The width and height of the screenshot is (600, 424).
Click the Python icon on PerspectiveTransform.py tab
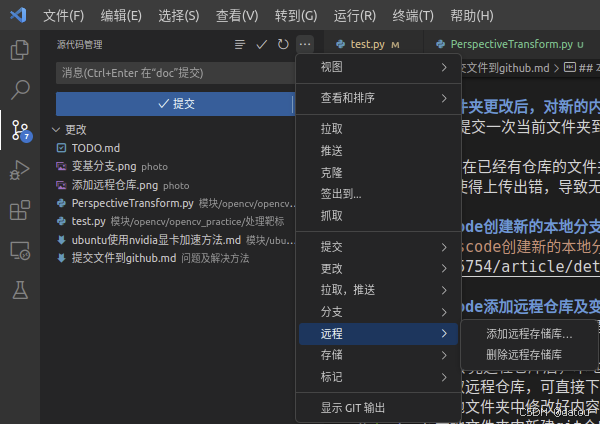click(440, 44)
